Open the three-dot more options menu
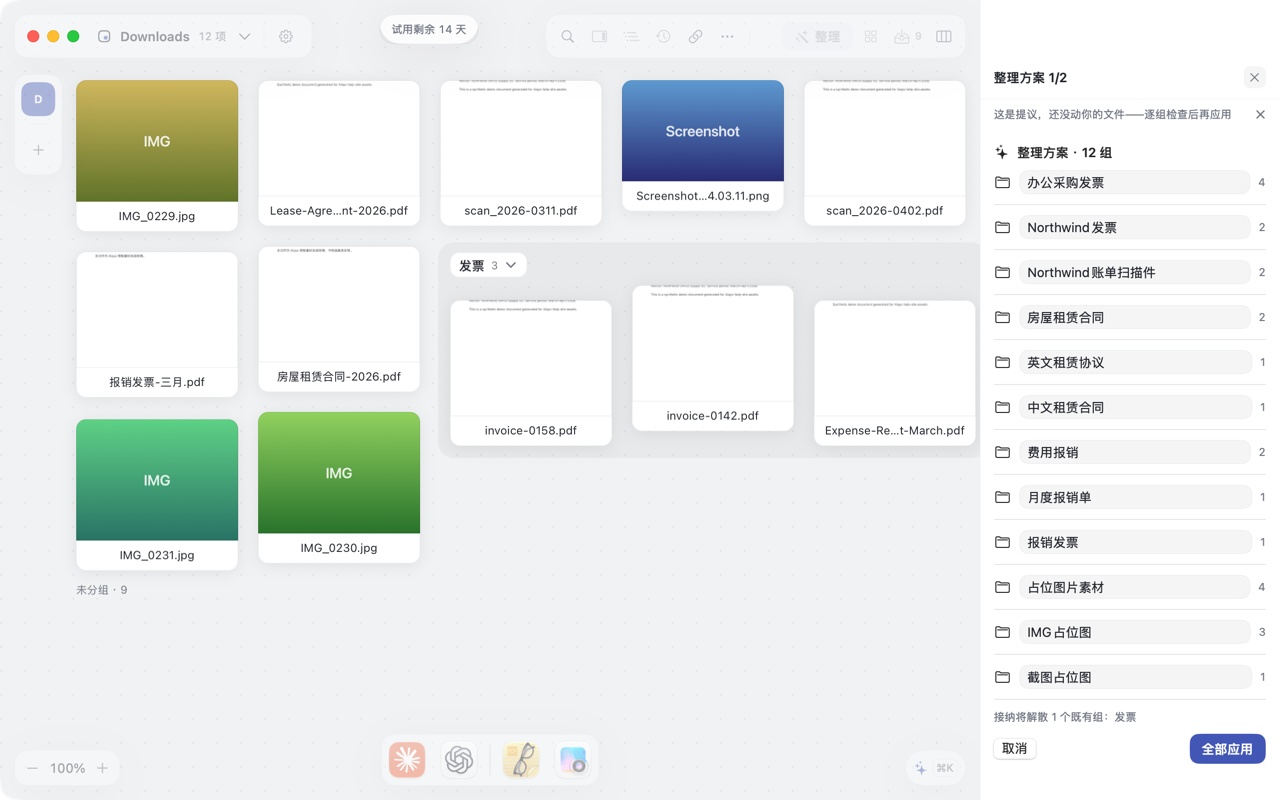 tap(727, 37)
